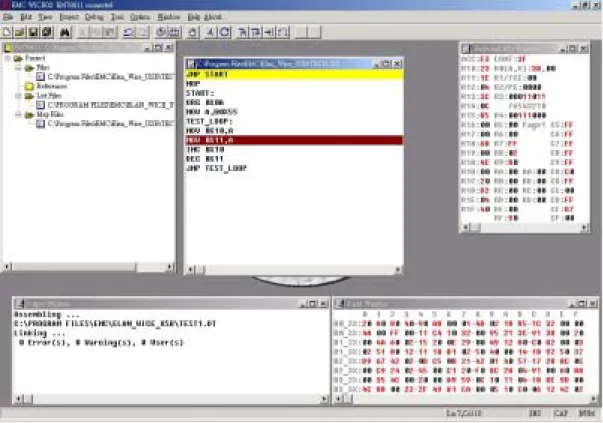This screenshot has height=423, width=603.
Task: Click the '0 Error(s)' result line
Action: click(x=101, y=343)
